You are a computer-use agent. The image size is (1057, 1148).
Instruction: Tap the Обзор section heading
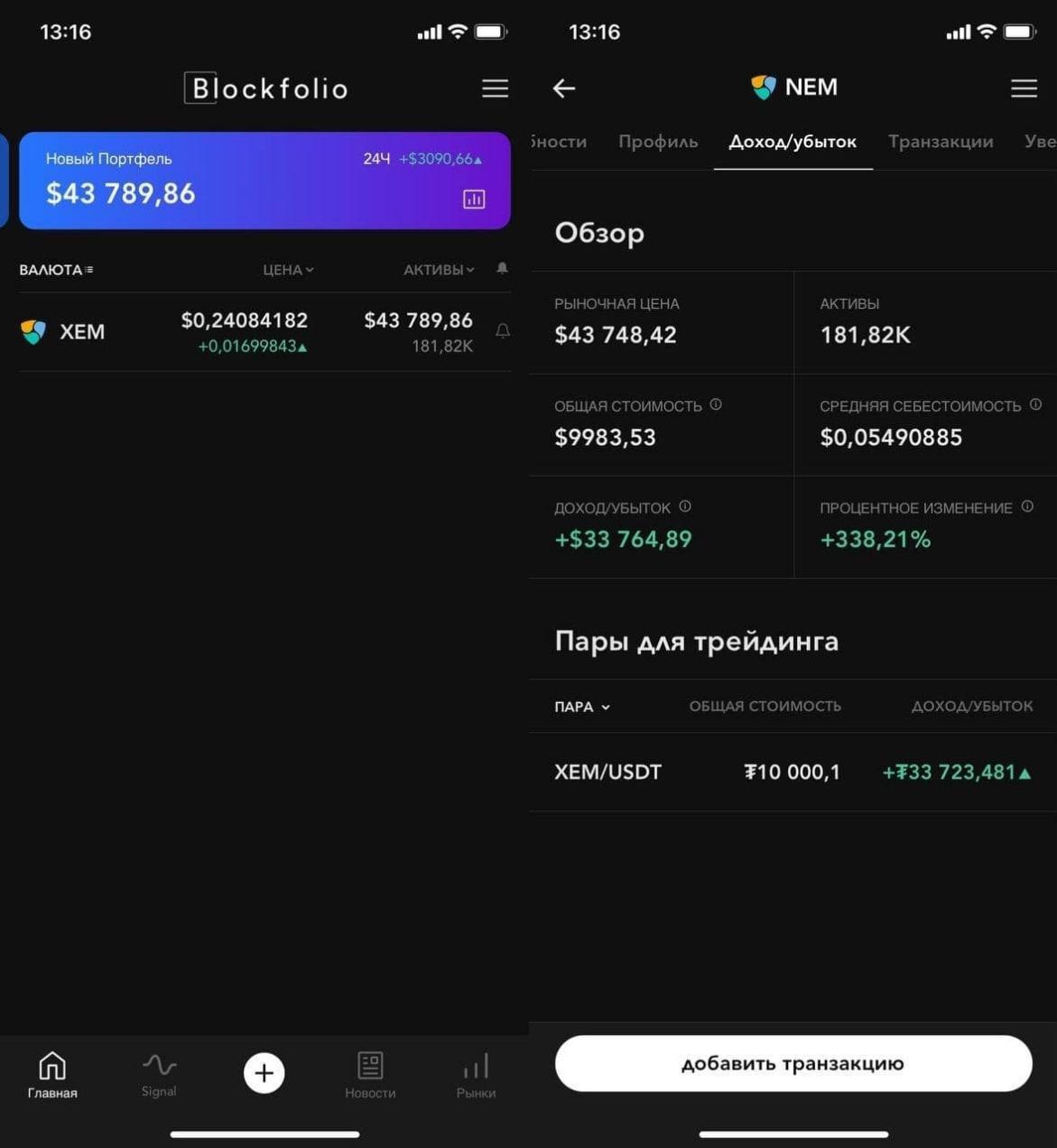(599, 233)
